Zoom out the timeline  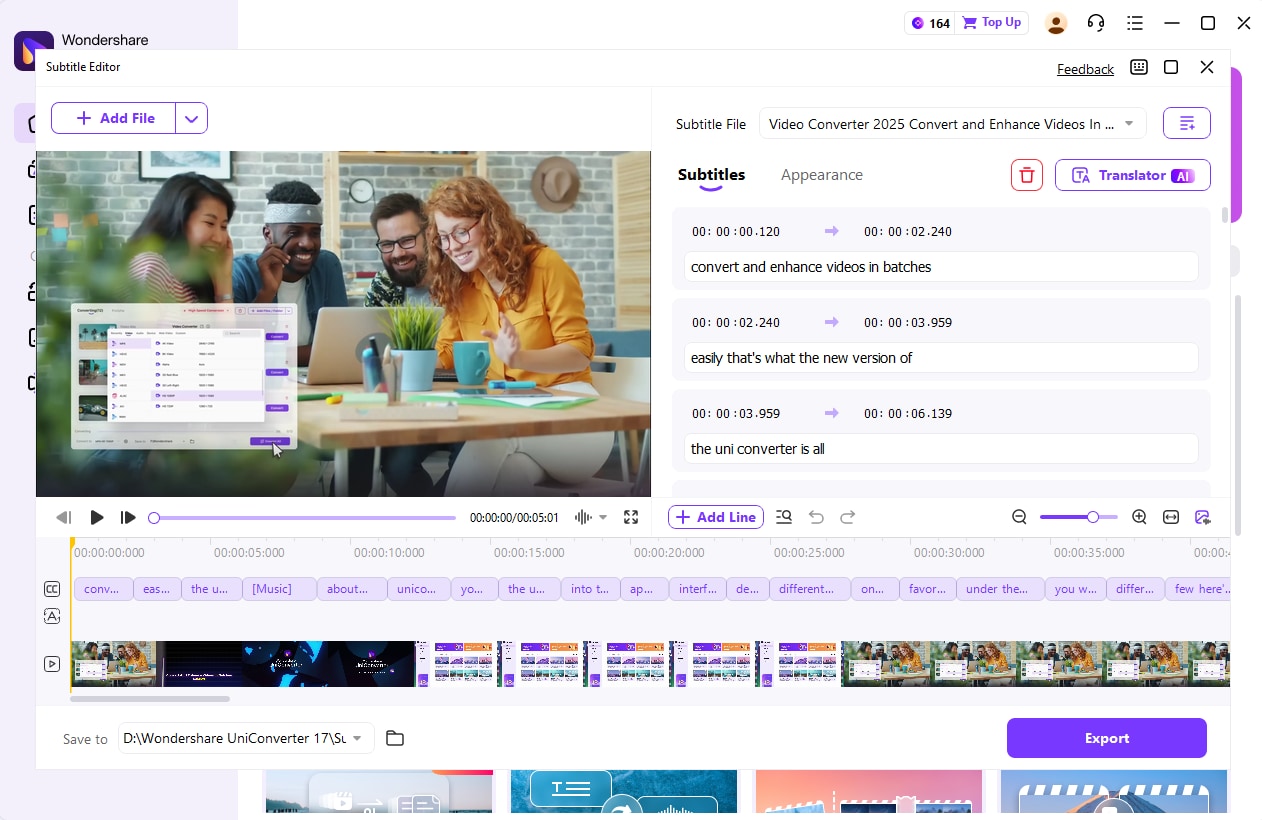point(1019,517)
